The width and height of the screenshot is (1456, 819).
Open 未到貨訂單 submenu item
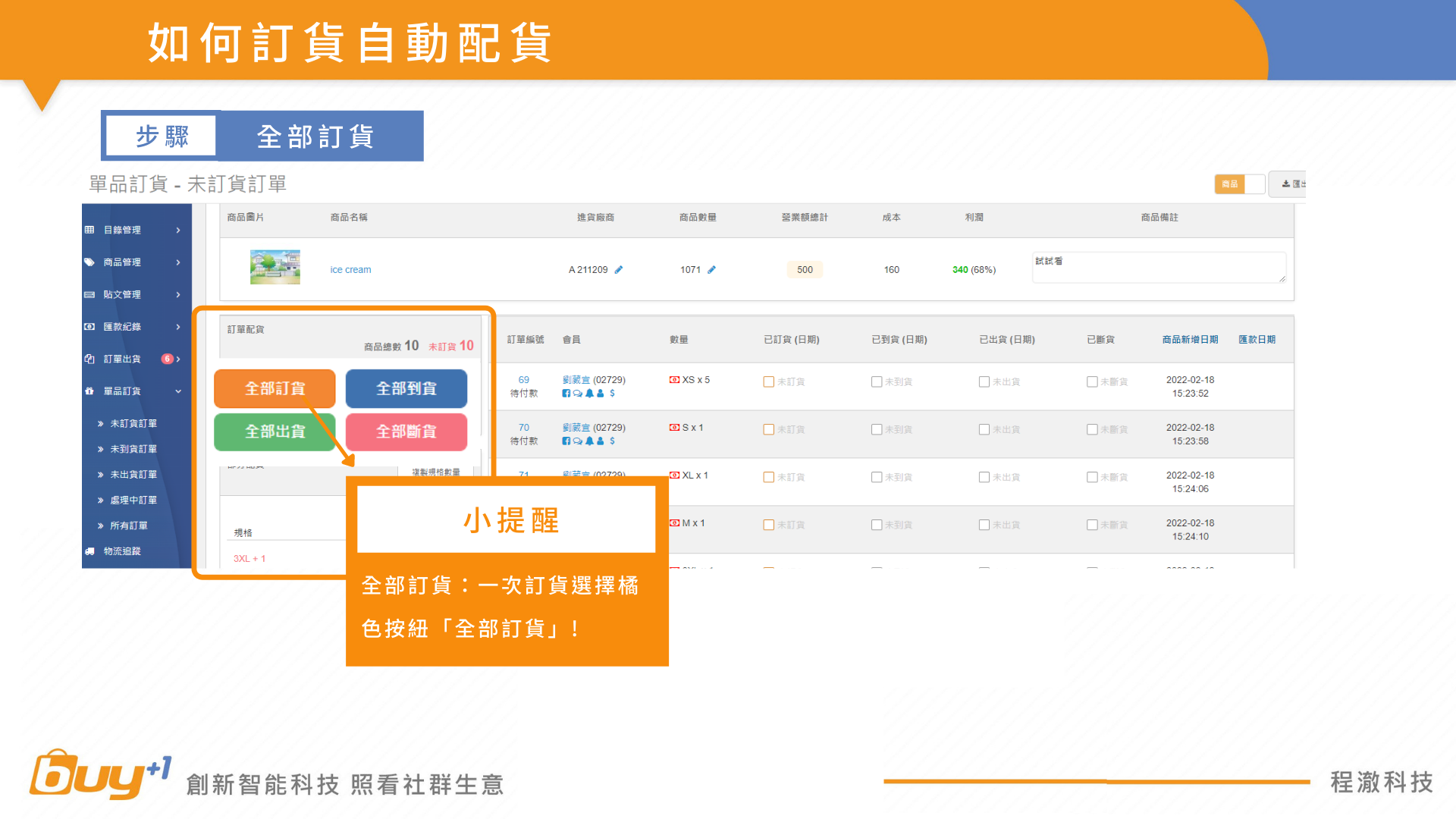point(133,449)
